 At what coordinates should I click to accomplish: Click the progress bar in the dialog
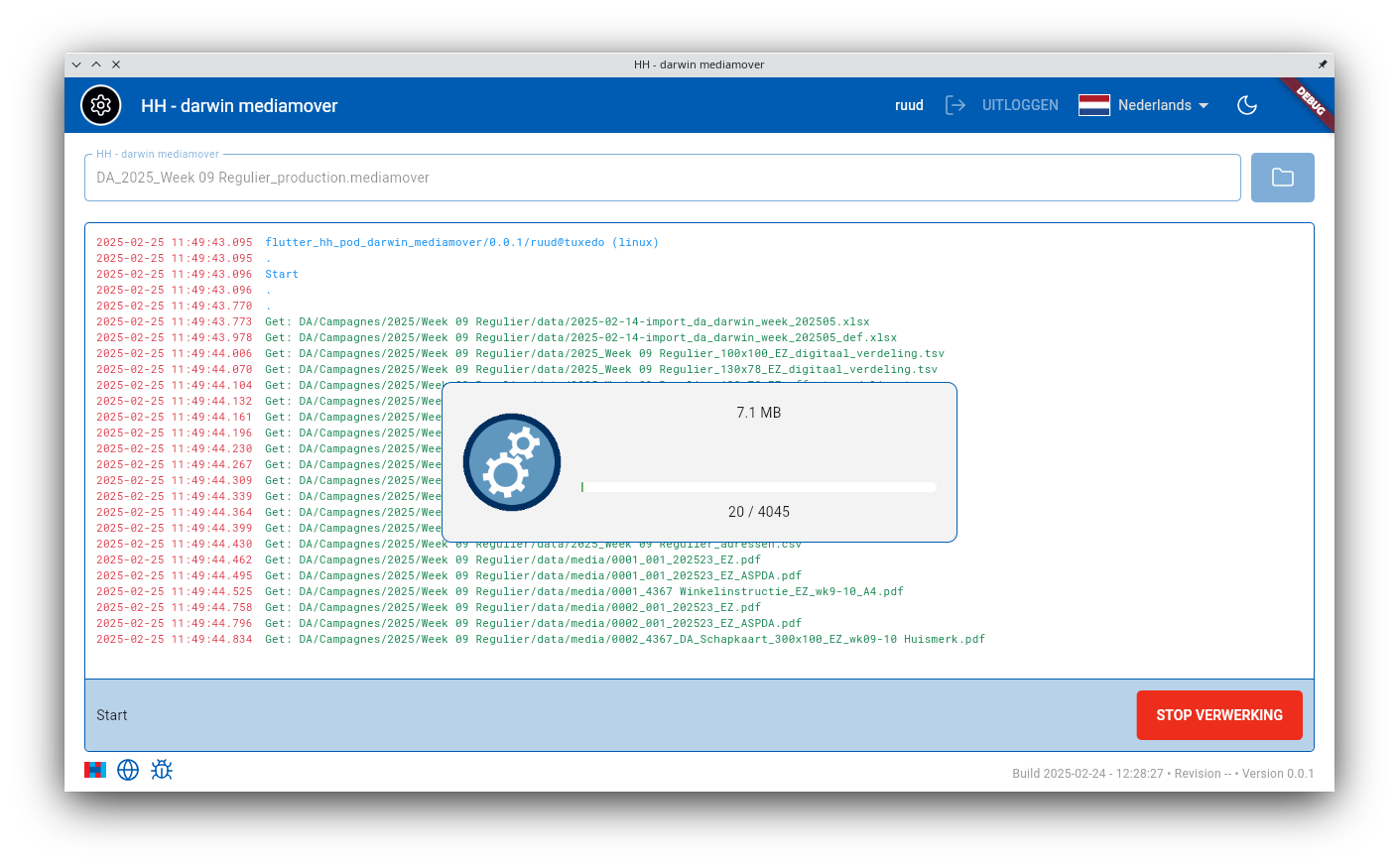(x=758, y=487)
